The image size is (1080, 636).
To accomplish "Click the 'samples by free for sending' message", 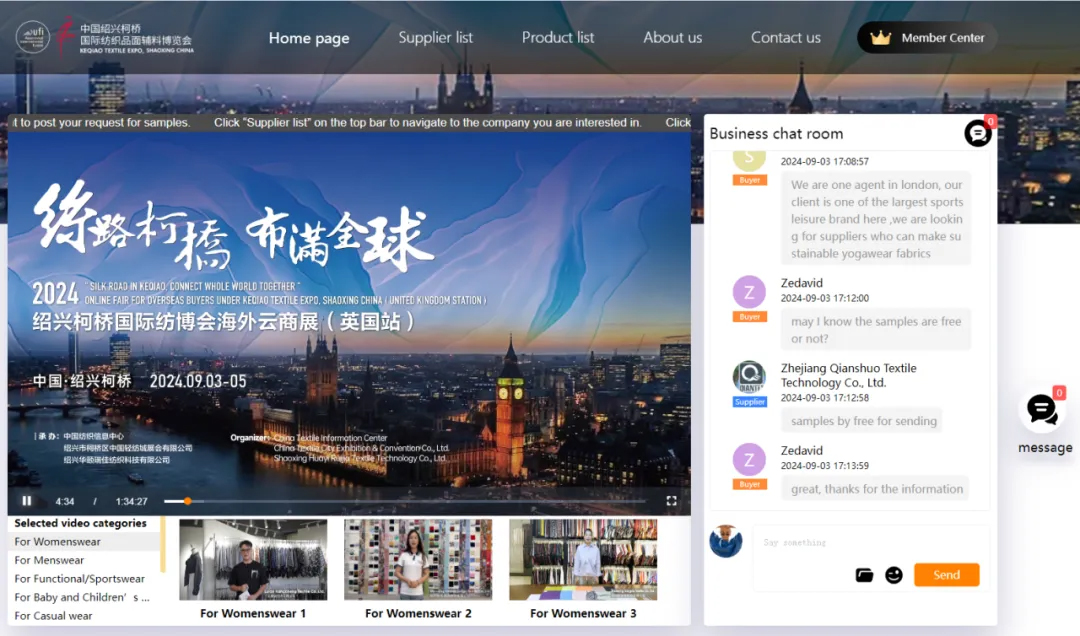I will 863,421.
